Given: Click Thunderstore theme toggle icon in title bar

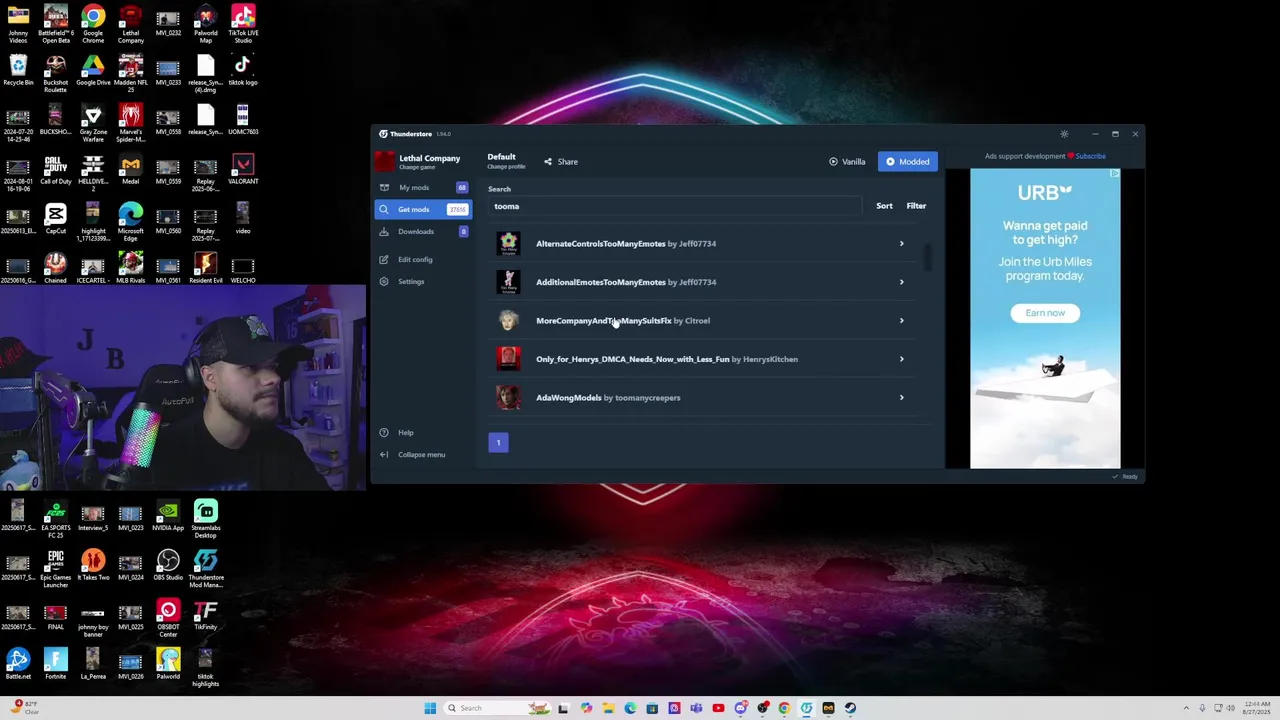Looking at the screenshot, I should pyautogui.click(x=1064, y=134).
